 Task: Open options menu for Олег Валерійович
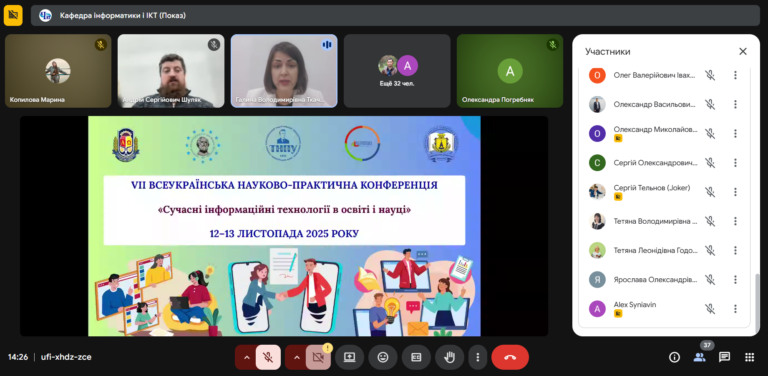pyautogui.click(x=735, y=75)
